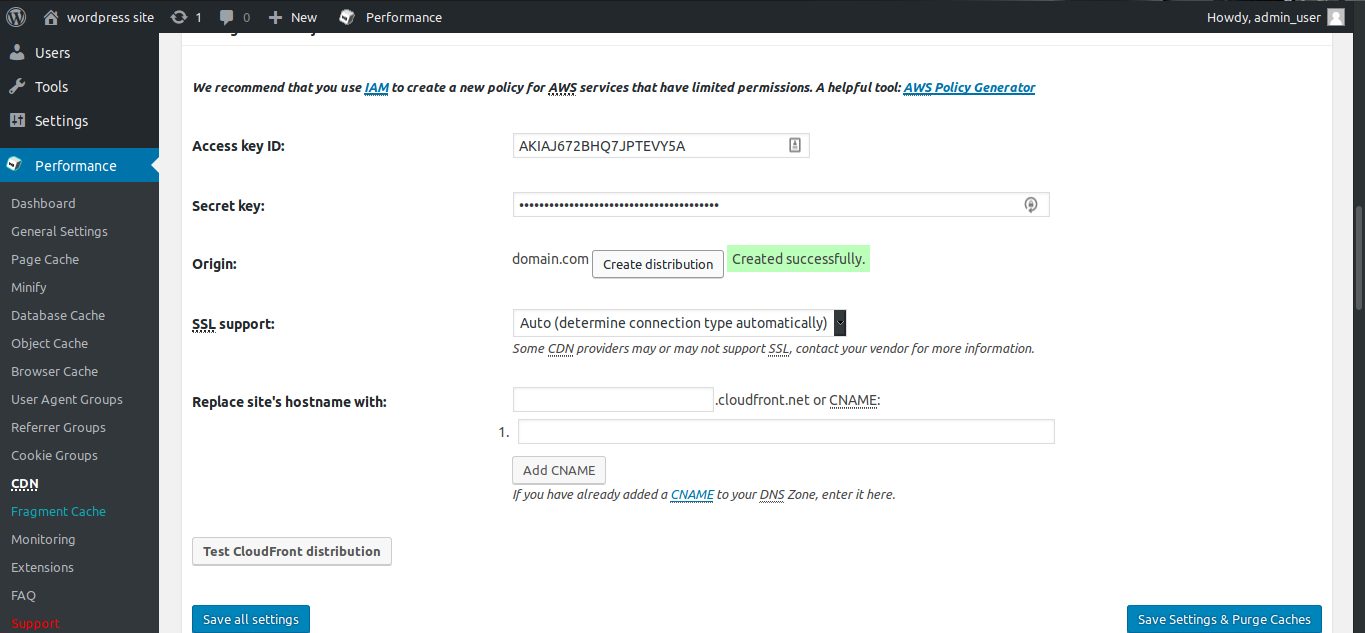Open the New content menu
Viewport: 1365px width, 633px height.
293,17
